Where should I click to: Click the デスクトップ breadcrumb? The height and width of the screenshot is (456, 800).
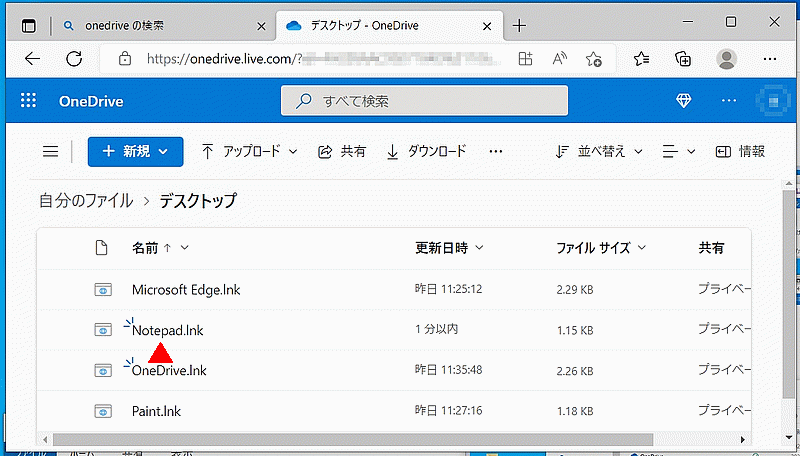coord(198,201)
